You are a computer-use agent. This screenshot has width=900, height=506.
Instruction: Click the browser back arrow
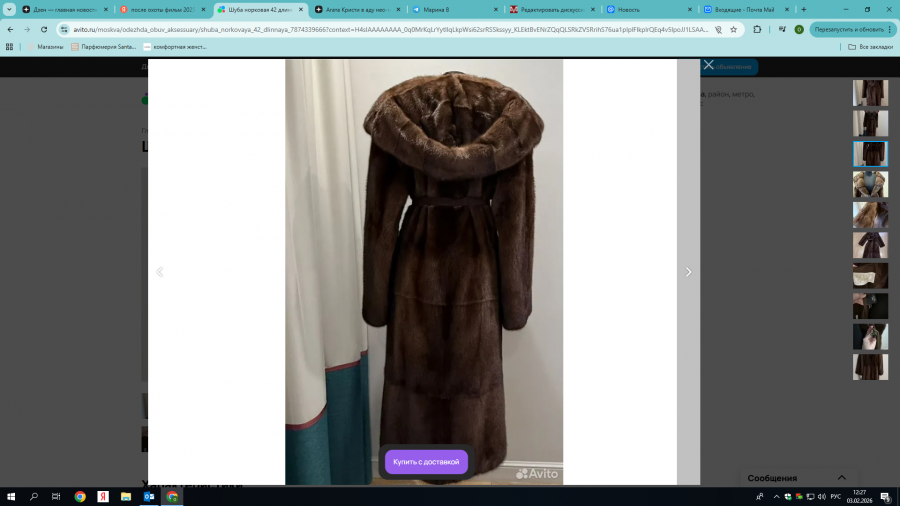[10, 30]
